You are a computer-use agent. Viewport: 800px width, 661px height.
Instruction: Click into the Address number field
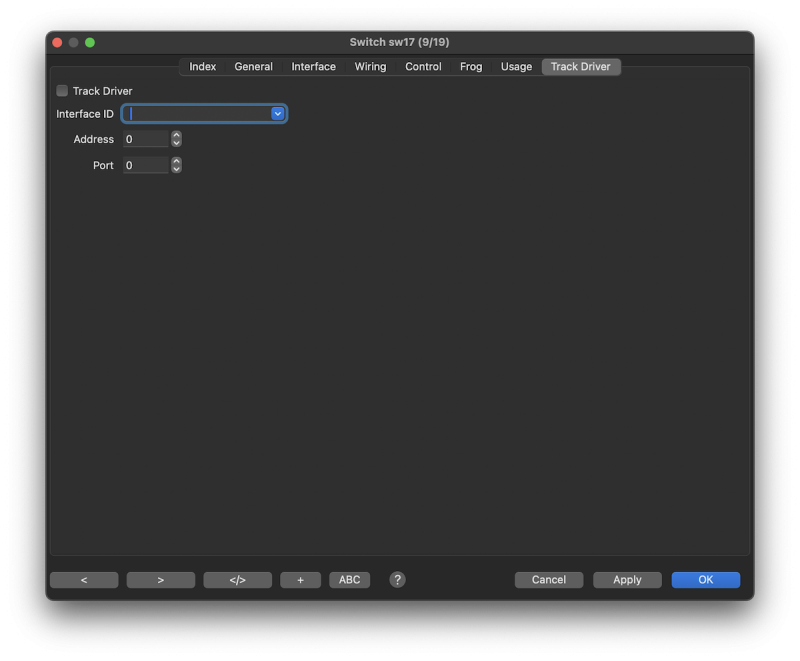146,139
